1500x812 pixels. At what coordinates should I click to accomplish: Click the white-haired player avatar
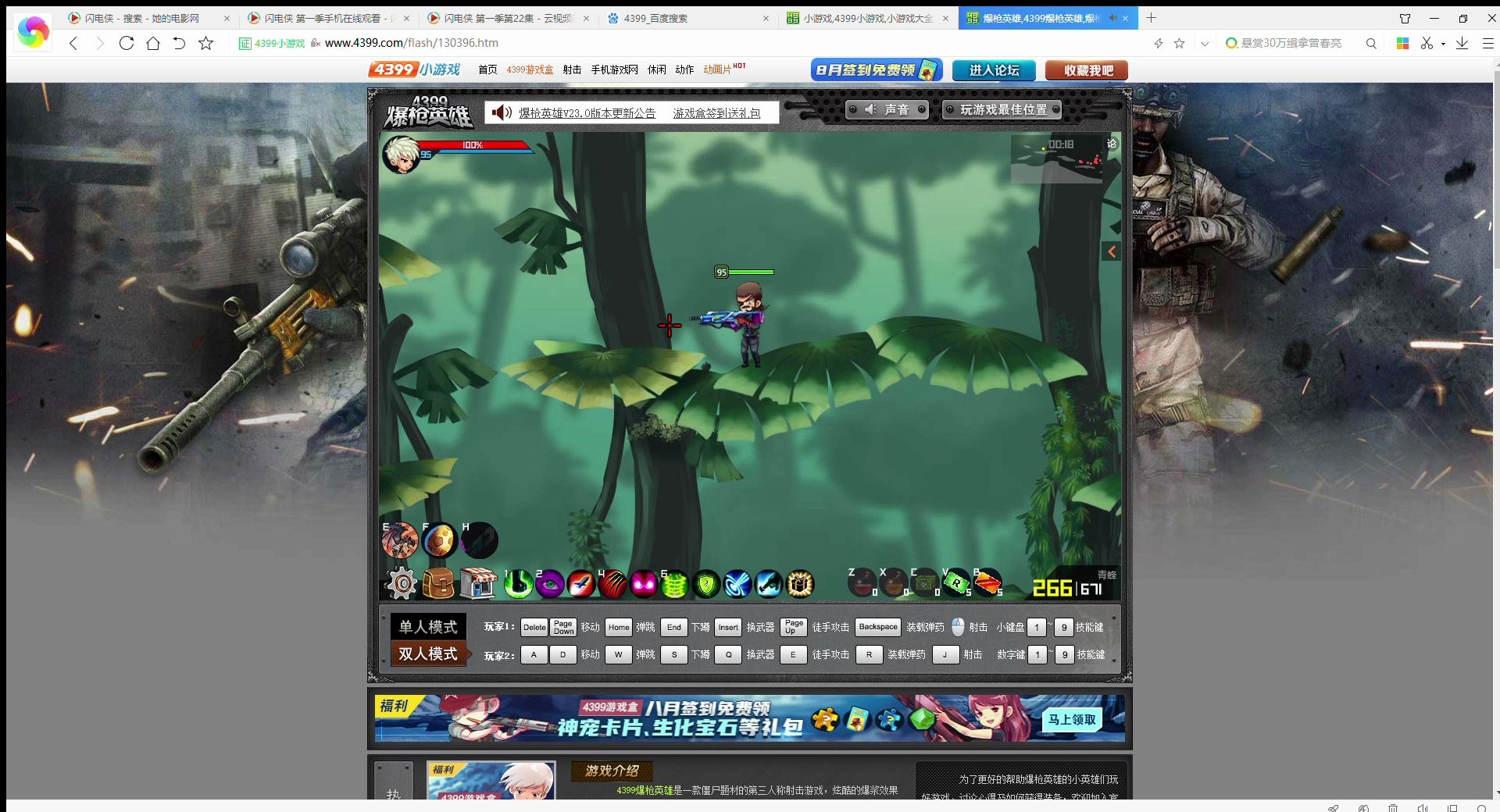tap(402, 154)
